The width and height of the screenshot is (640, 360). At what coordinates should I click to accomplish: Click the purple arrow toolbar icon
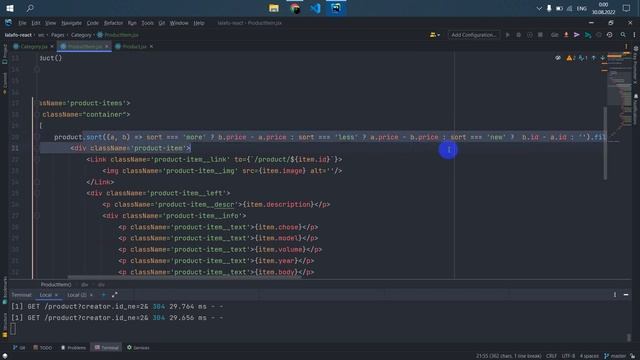point(577,35)
